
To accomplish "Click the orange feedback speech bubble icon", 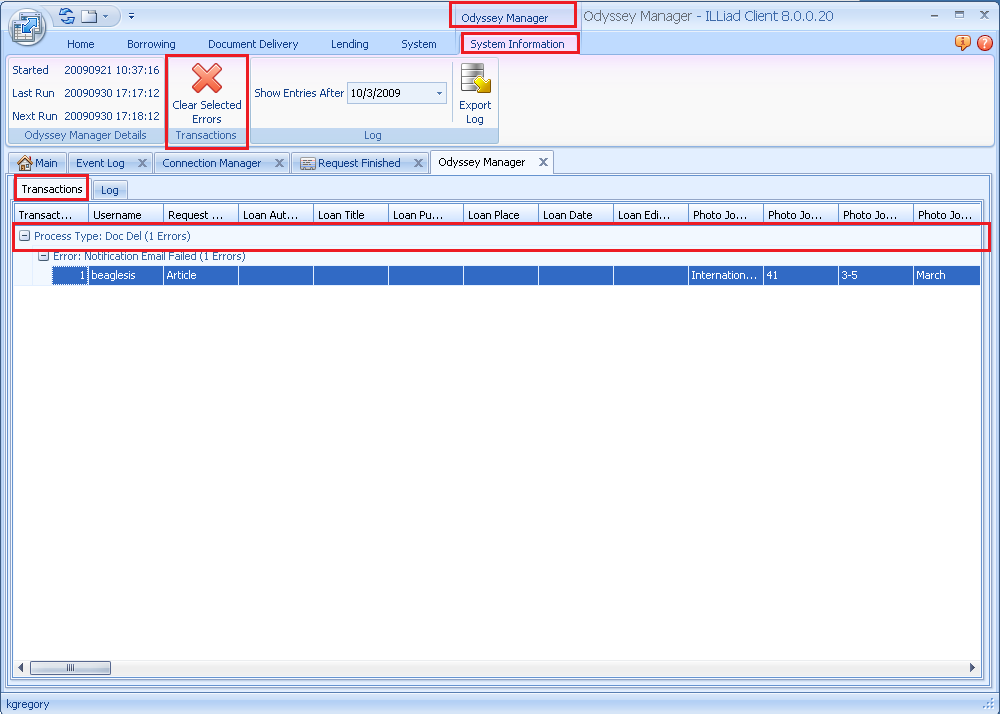I will coord(963,43).
